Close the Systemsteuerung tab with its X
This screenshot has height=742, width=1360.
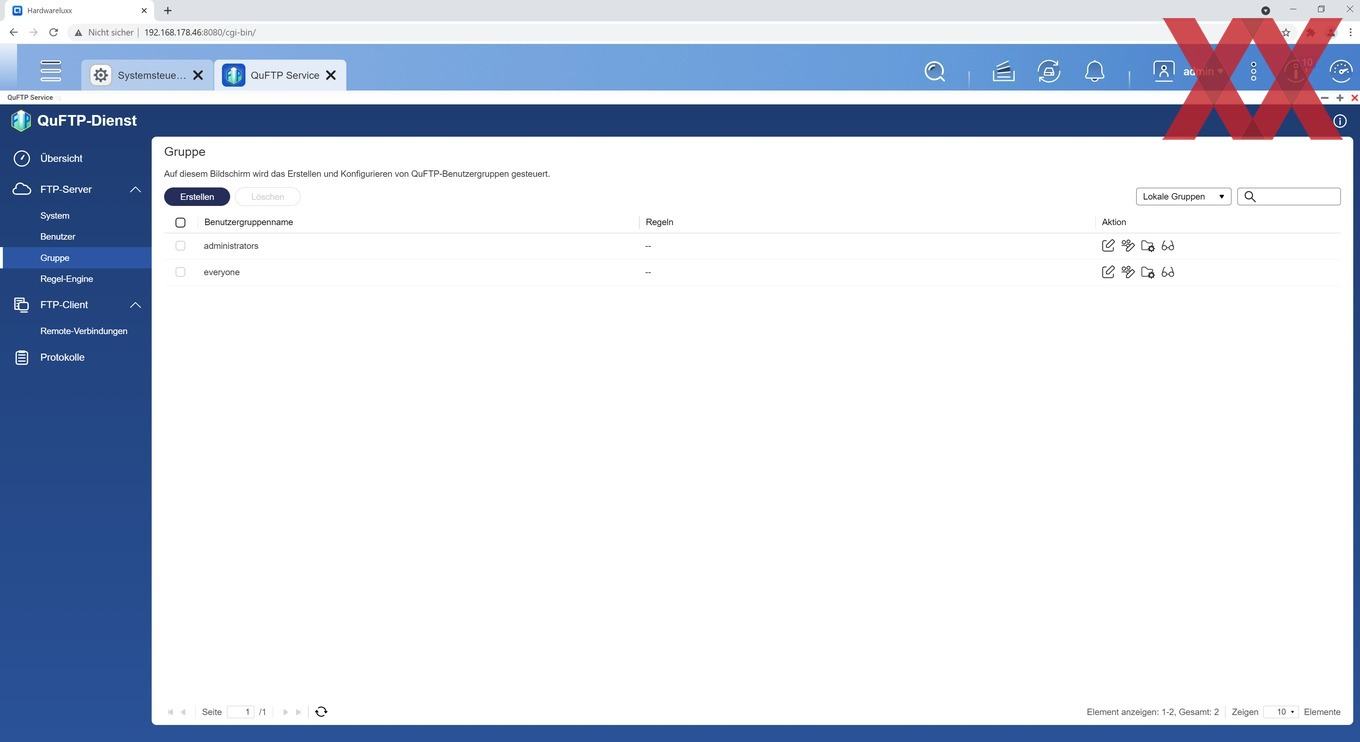tap(198, 75)
